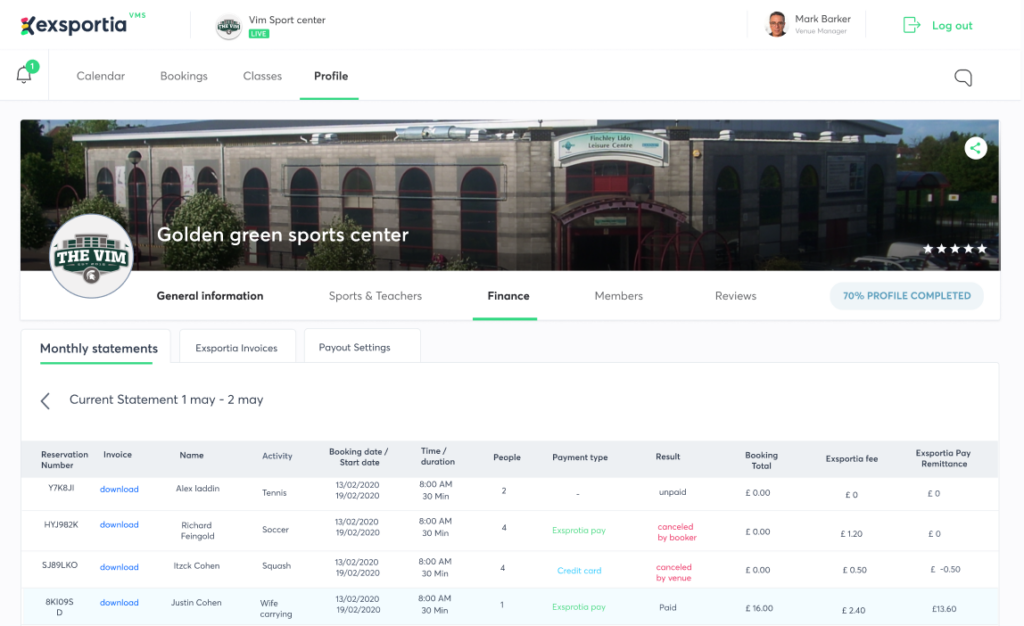Click Current Statement 1 may - 2 may
The height and width of the screenshot is (626, 1024).
click(x=166, y=399)
